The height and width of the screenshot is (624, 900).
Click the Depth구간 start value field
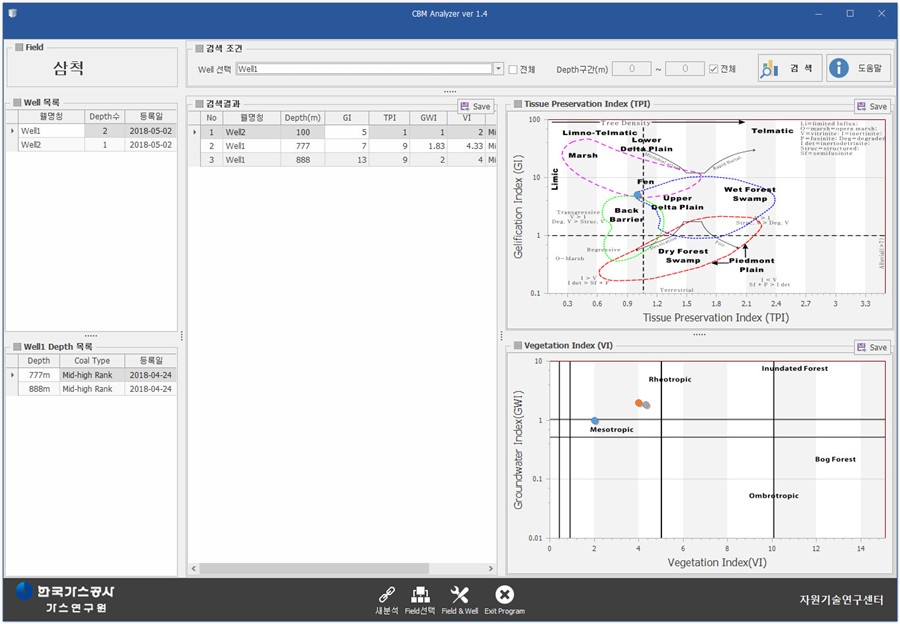click(x=631, y=69)
